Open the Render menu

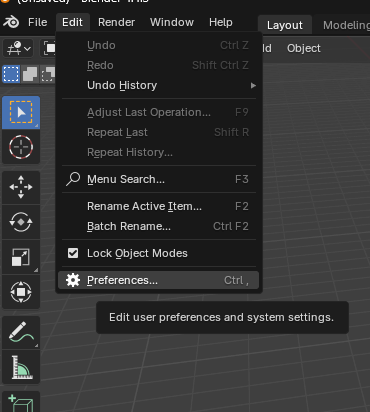point(116,22)
